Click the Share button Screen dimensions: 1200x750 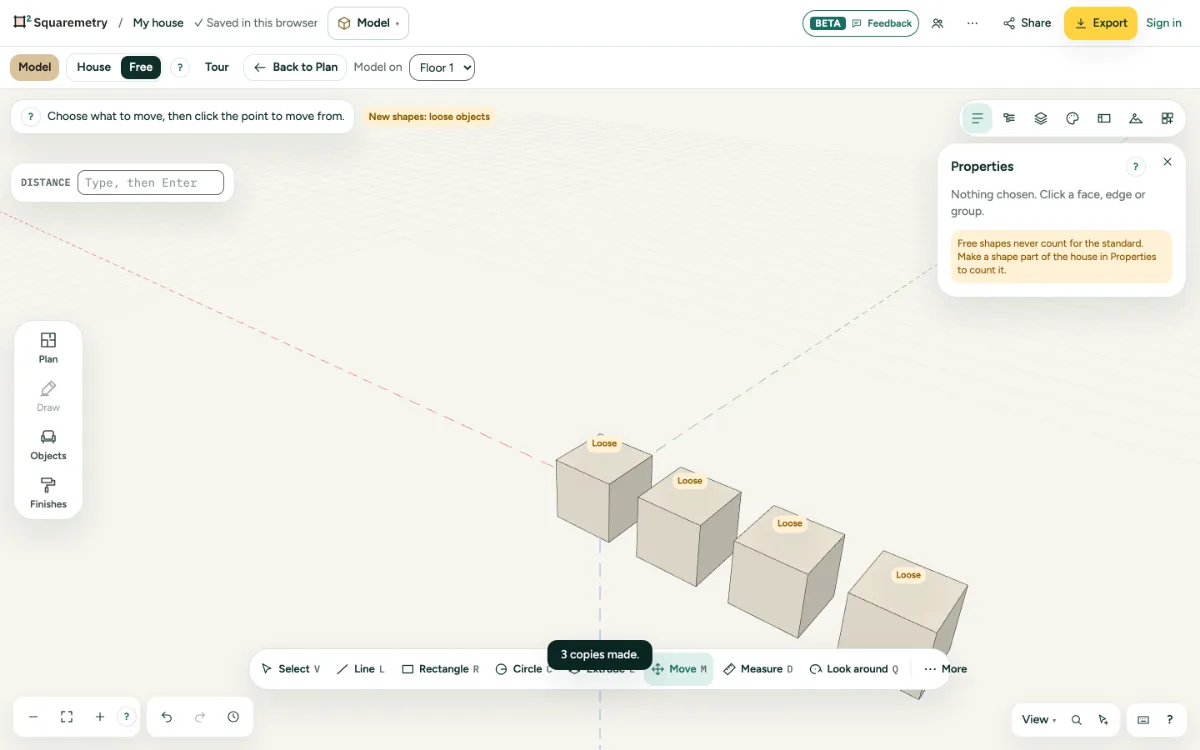[1027, 23]
